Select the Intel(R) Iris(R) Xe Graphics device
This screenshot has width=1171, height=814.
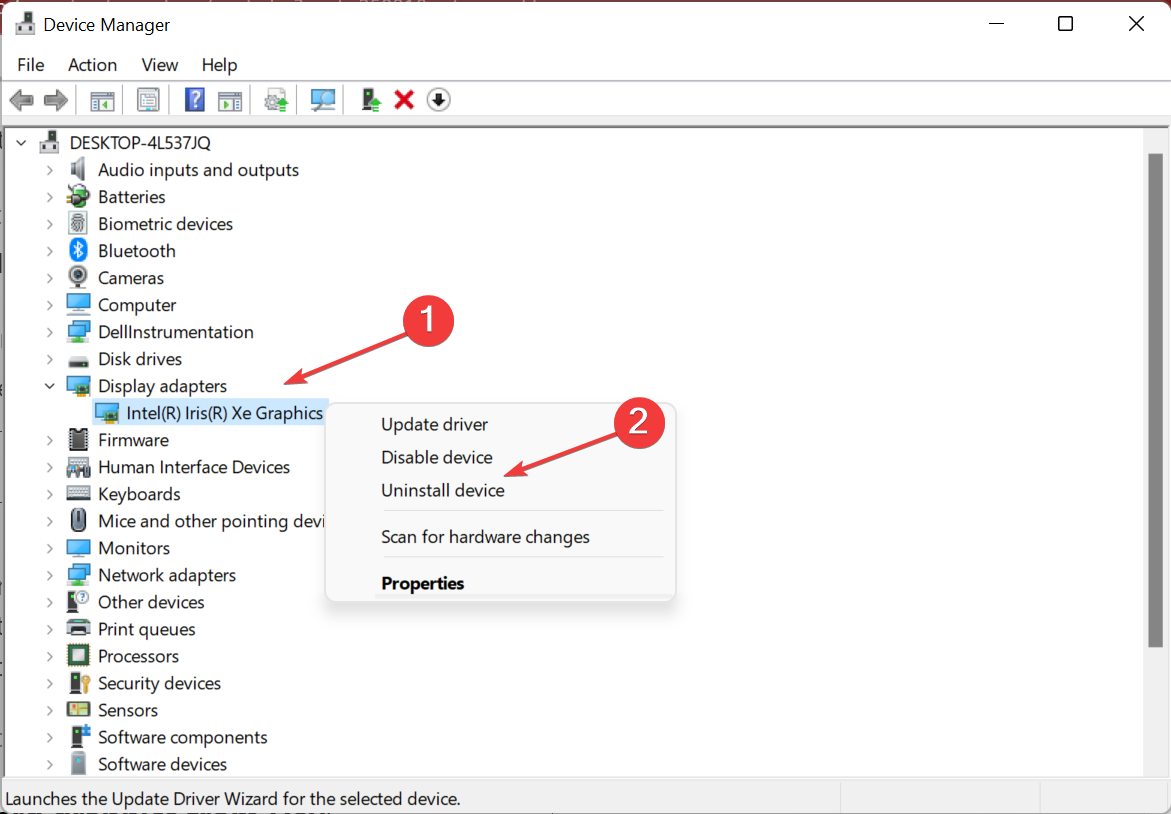click(x=224, y=413)
